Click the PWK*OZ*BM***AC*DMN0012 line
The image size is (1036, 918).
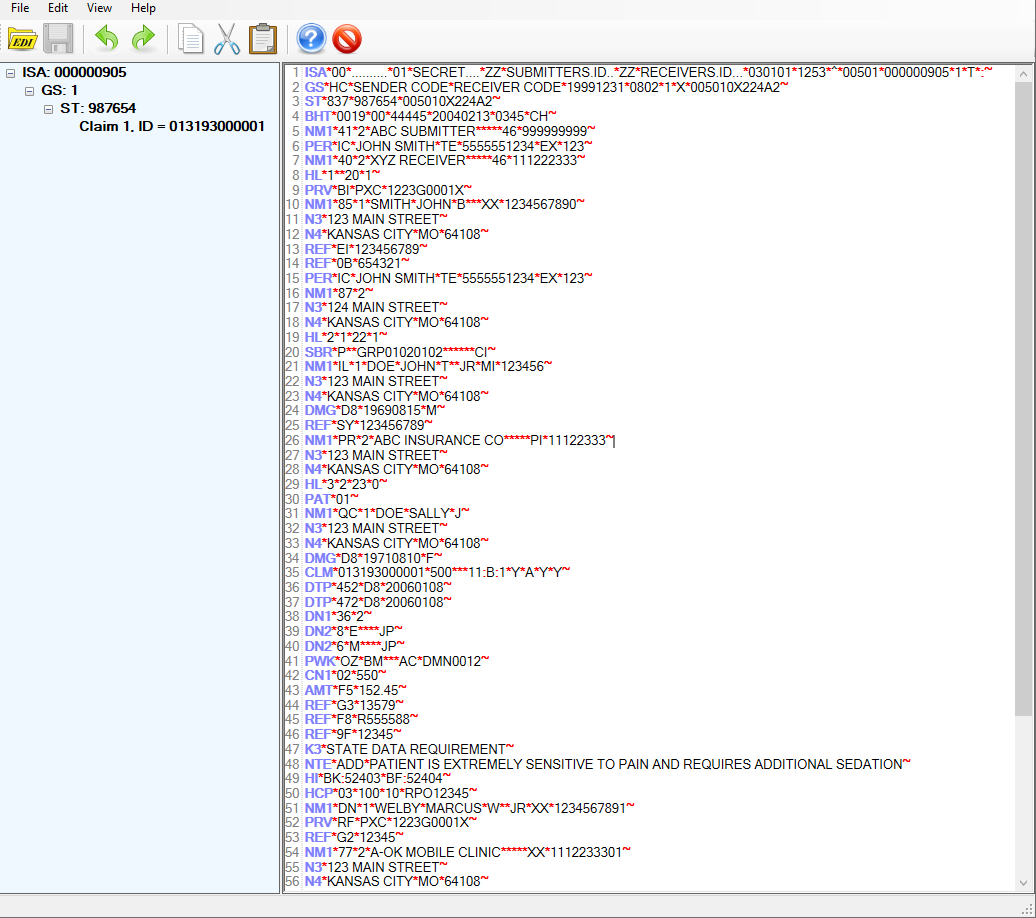tap(397, 661)
